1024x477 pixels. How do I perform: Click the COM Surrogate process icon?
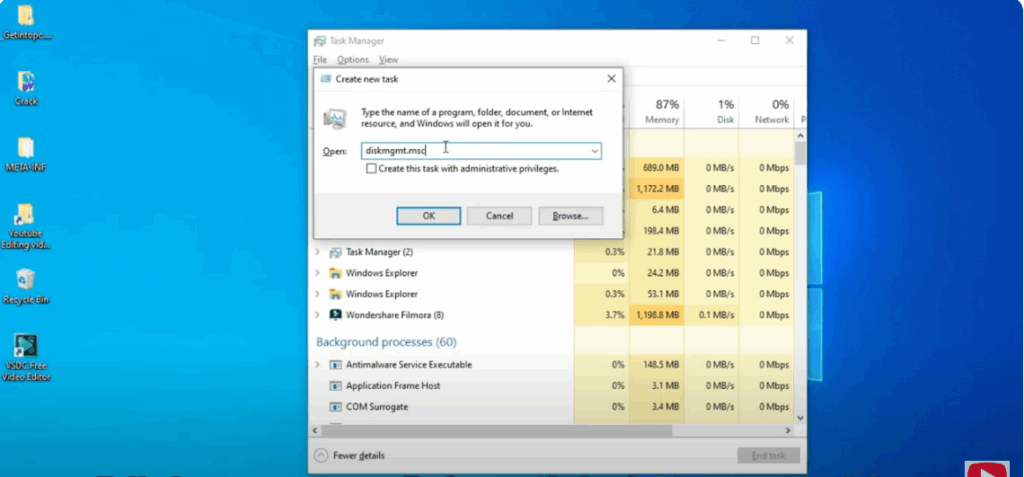click(x=335, y=407)
